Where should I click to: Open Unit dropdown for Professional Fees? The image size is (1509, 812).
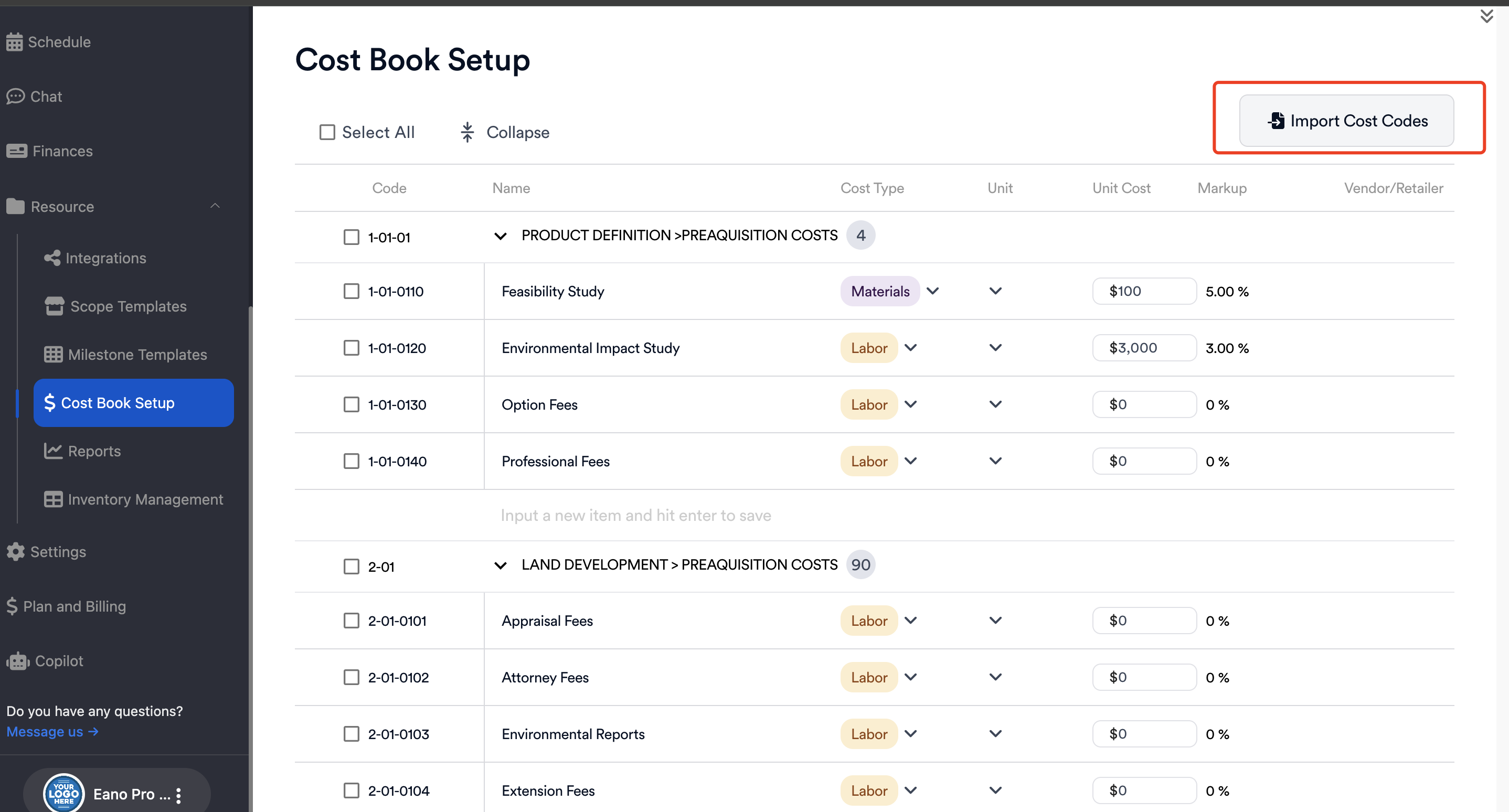[x=995, y=461]
